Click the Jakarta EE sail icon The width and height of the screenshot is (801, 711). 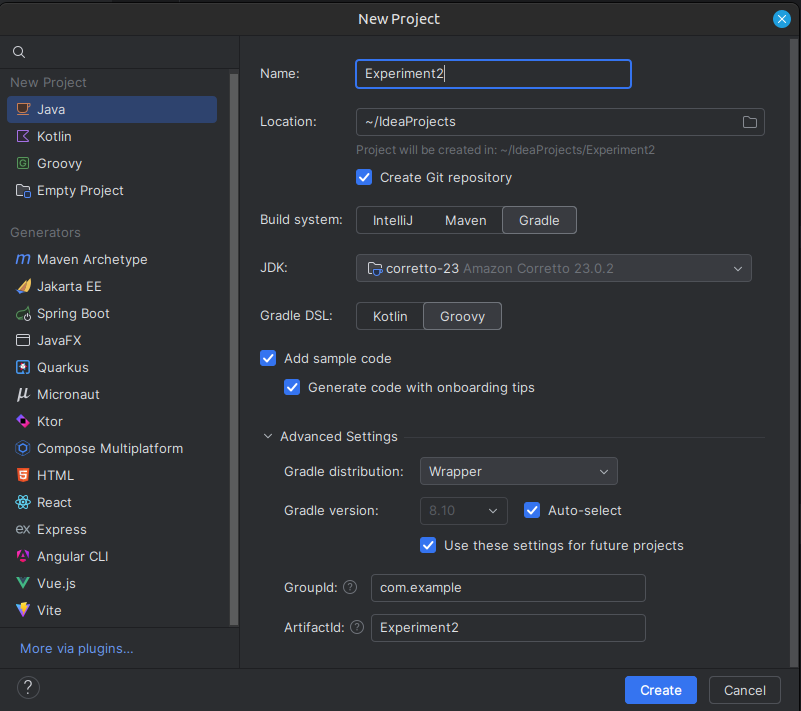tap(23, 287)
